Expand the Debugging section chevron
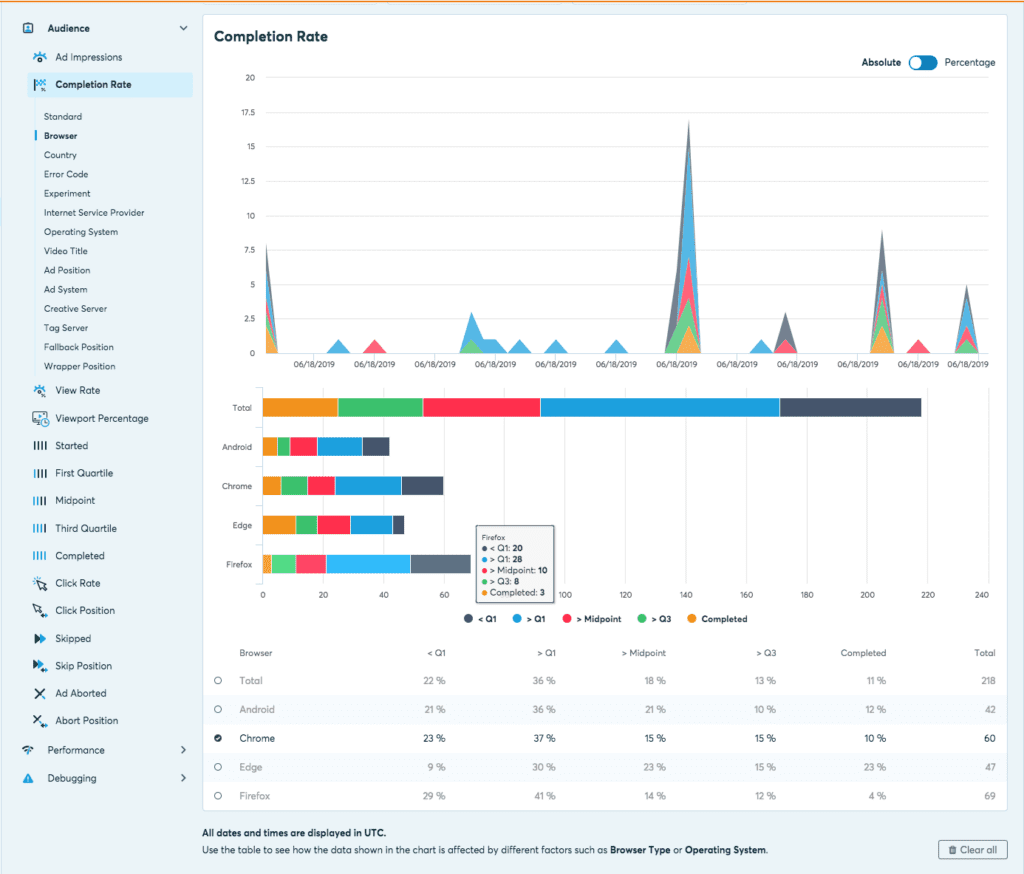1024x874 pixels. (184, 778)
